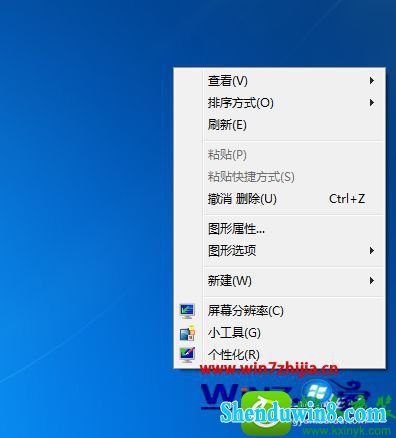The height and width of the screenshot is (438, 396).
Task: Select the greyed 粘贴快捷方式(S) entry
Action: [279, 177]
